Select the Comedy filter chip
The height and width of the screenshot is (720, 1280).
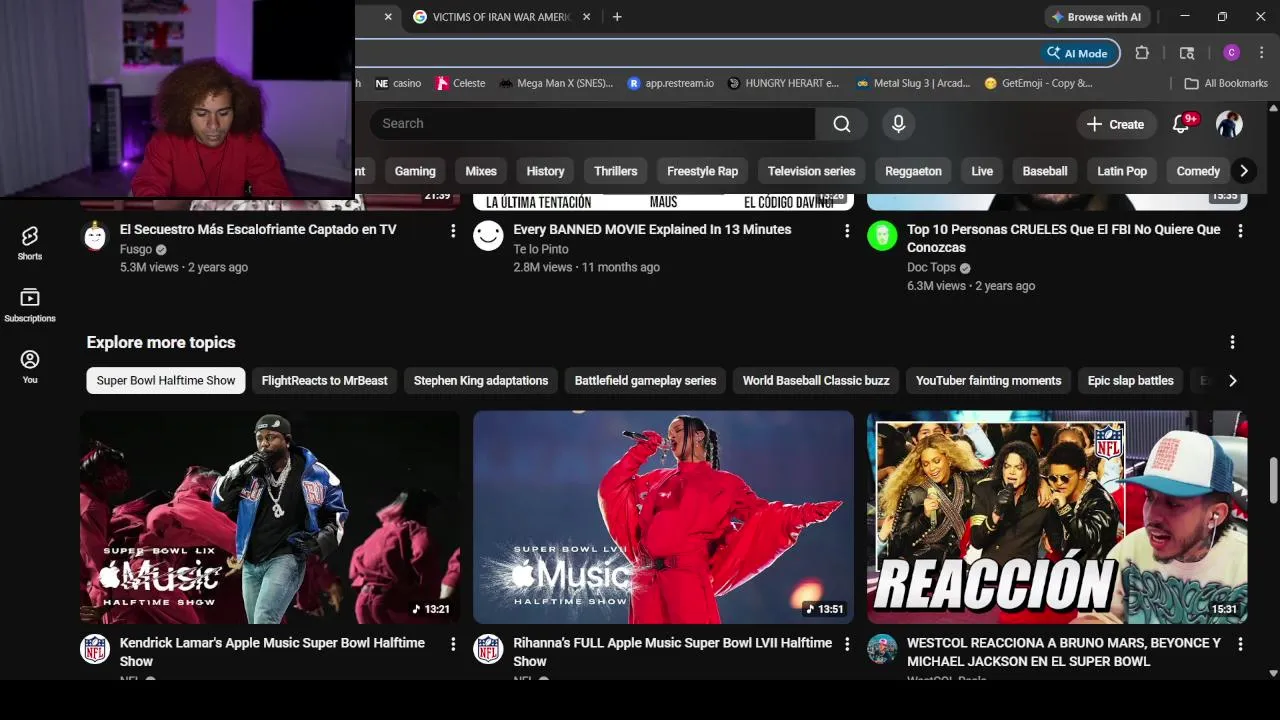(1198, 171)
